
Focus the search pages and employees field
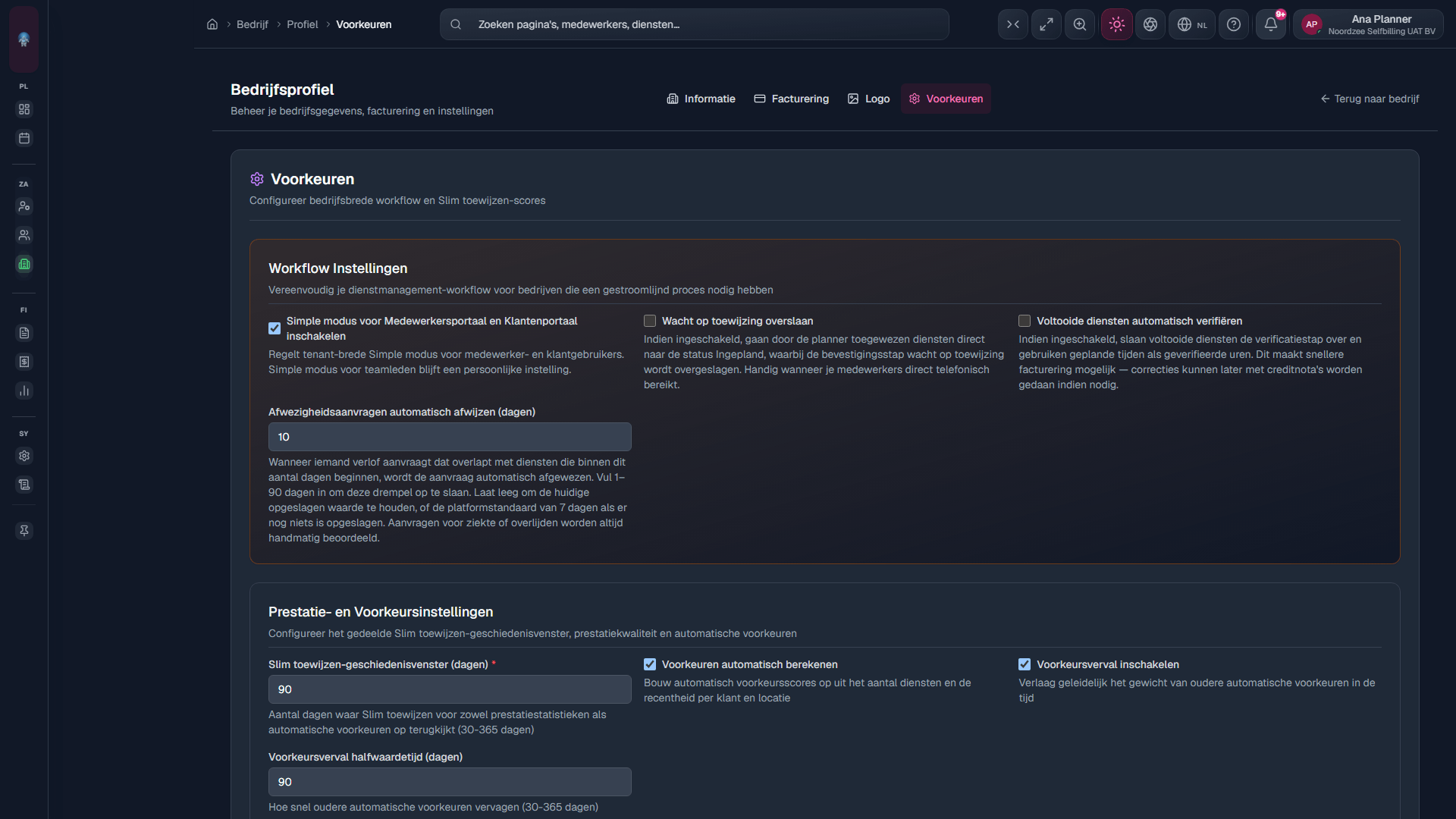(x=695, y=24)
